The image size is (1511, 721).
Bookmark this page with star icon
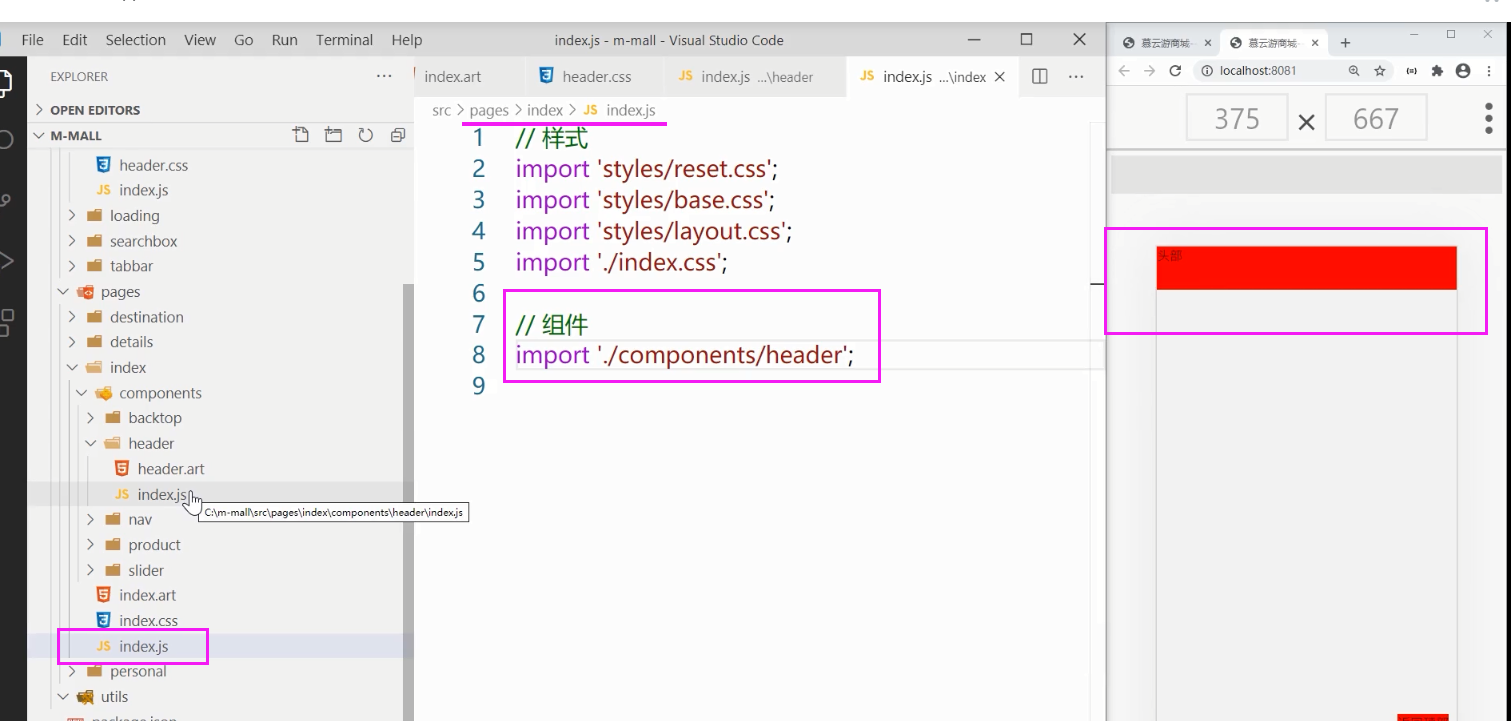pos(1380,71)
